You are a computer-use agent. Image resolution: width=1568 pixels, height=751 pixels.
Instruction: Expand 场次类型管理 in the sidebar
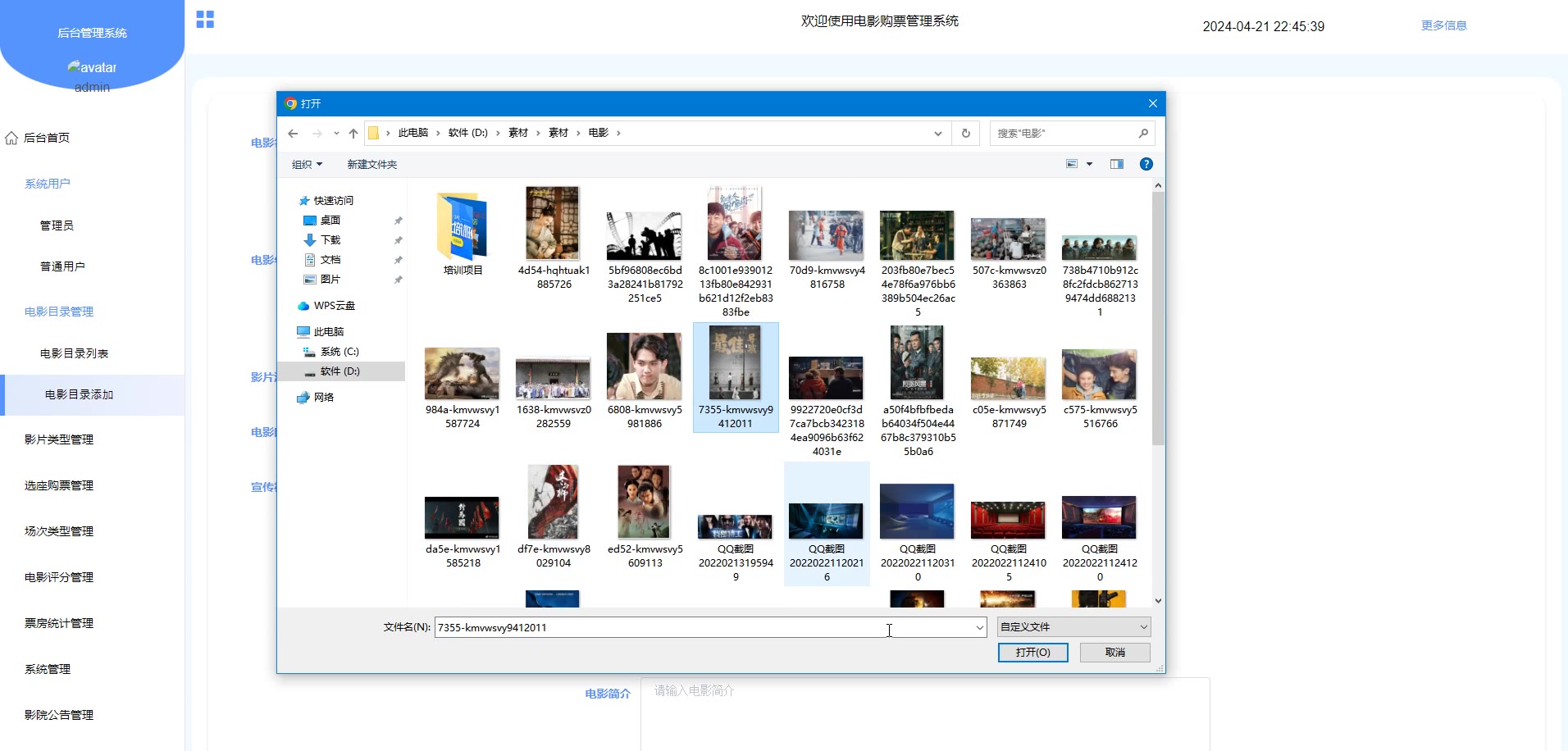(59, 531)
